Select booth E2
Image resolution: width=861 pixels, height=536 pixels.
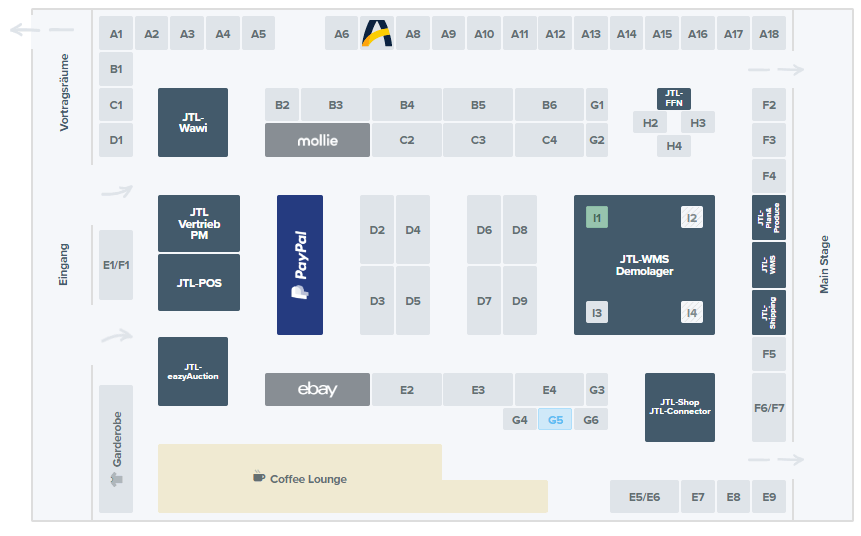pos(407,389)
